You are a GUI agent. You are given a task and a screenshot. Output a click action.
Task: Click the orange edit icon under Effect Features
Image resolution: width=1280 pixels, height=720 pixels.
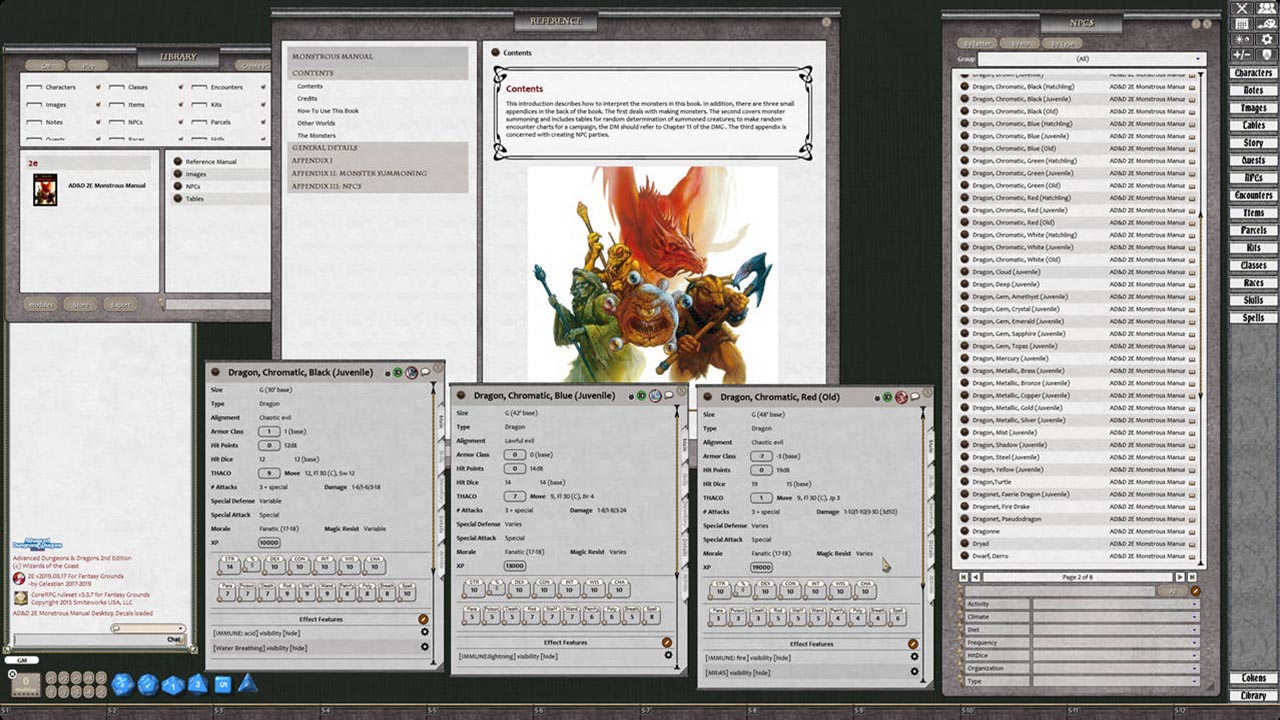pos(423,619)
